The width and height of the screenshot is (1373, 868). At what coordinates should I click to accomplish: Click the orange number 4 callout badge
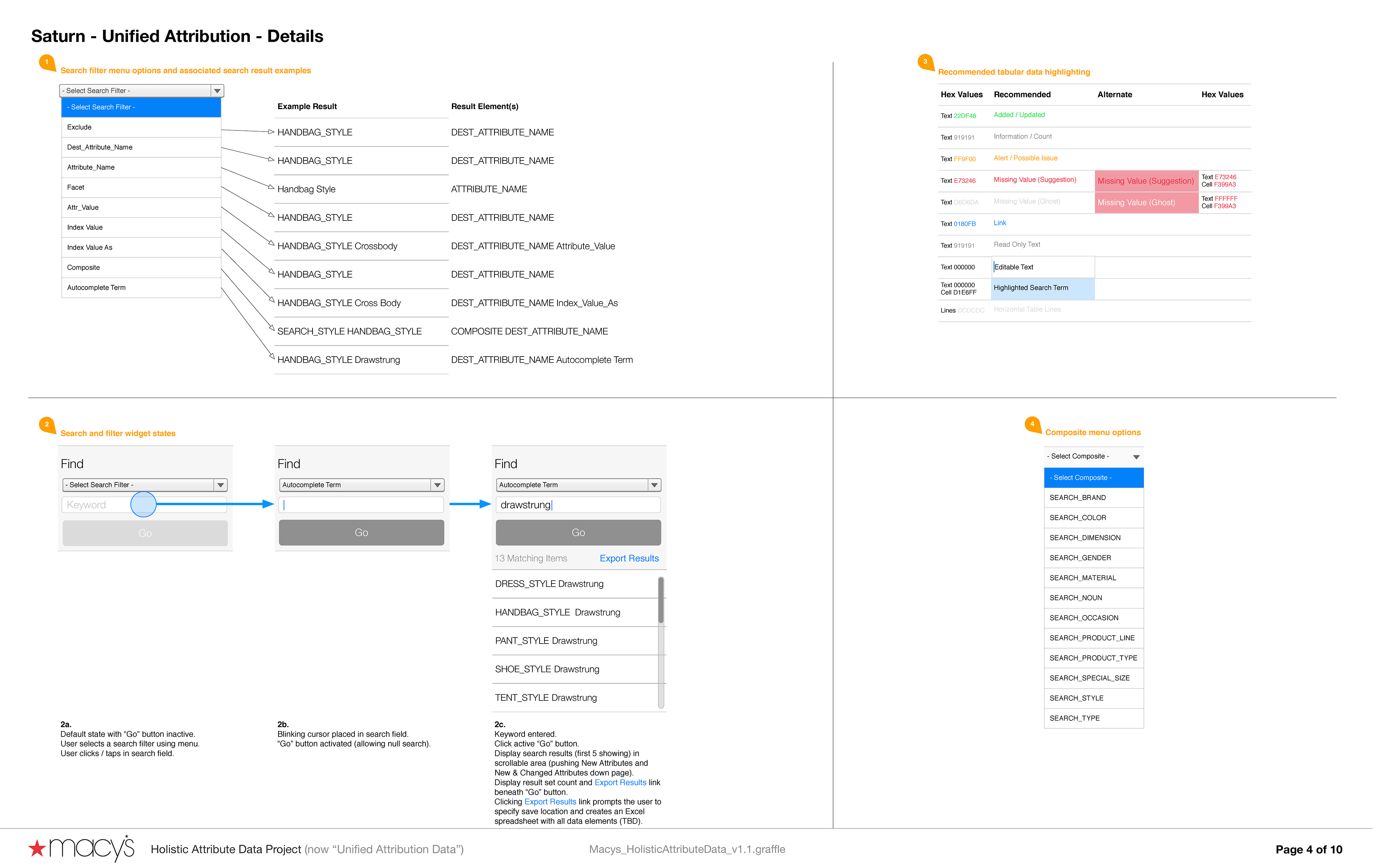(x=1032, y=424)
